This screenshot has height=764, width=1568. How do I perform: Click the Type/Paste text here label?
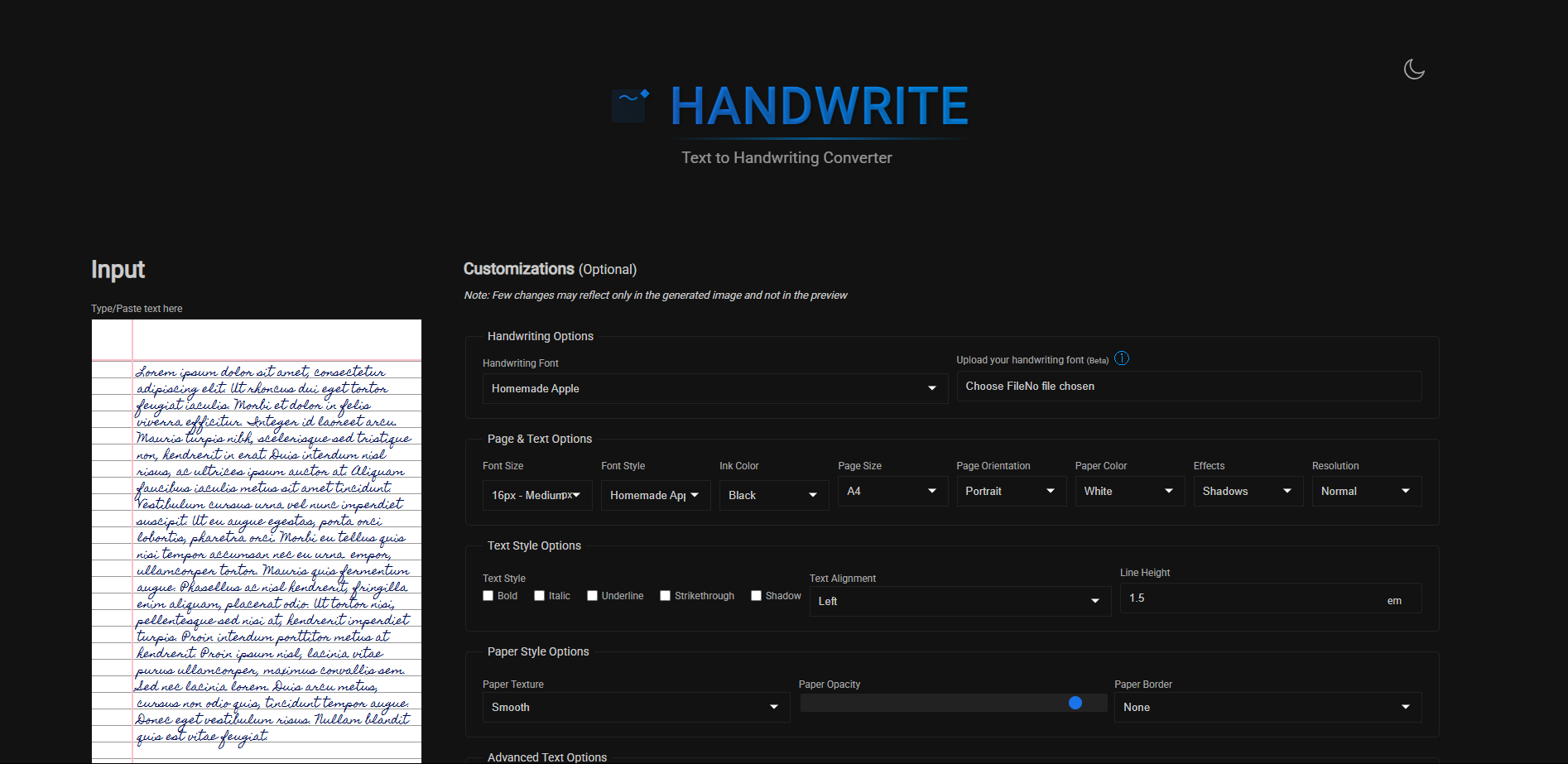pyautogui.click(x=137, y=309)
